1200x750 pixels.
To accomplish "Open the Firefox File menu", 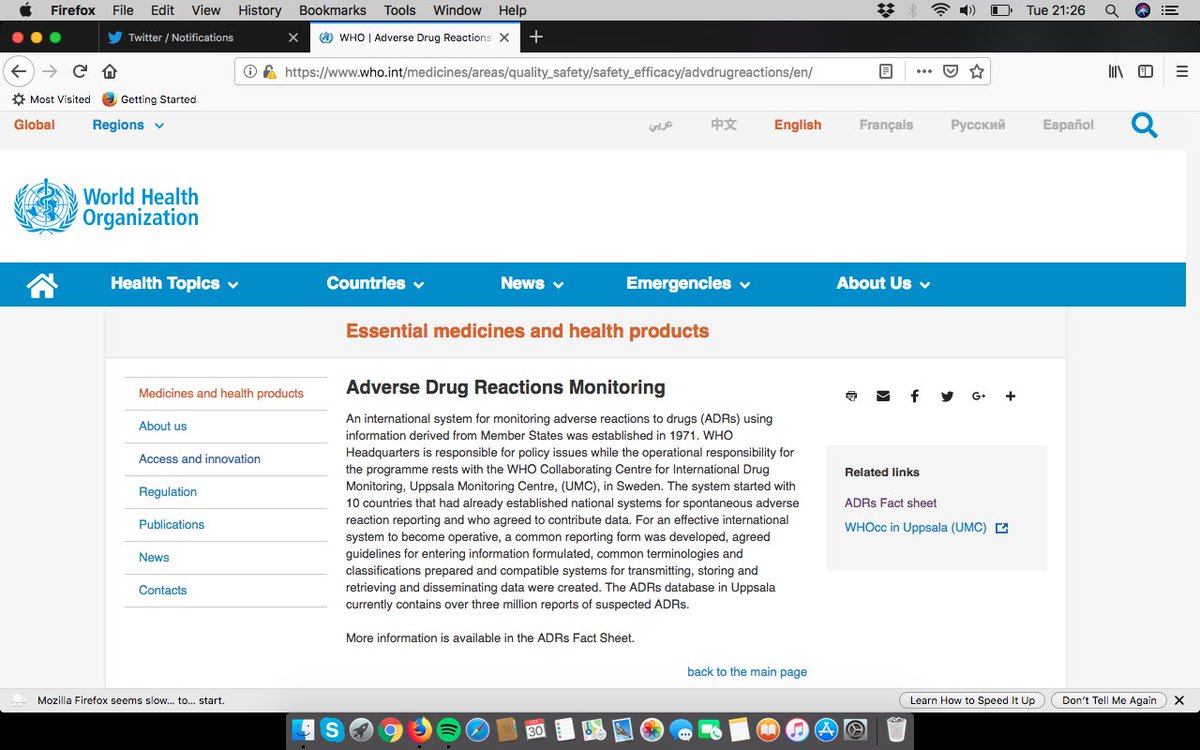I will coord(123,10).
